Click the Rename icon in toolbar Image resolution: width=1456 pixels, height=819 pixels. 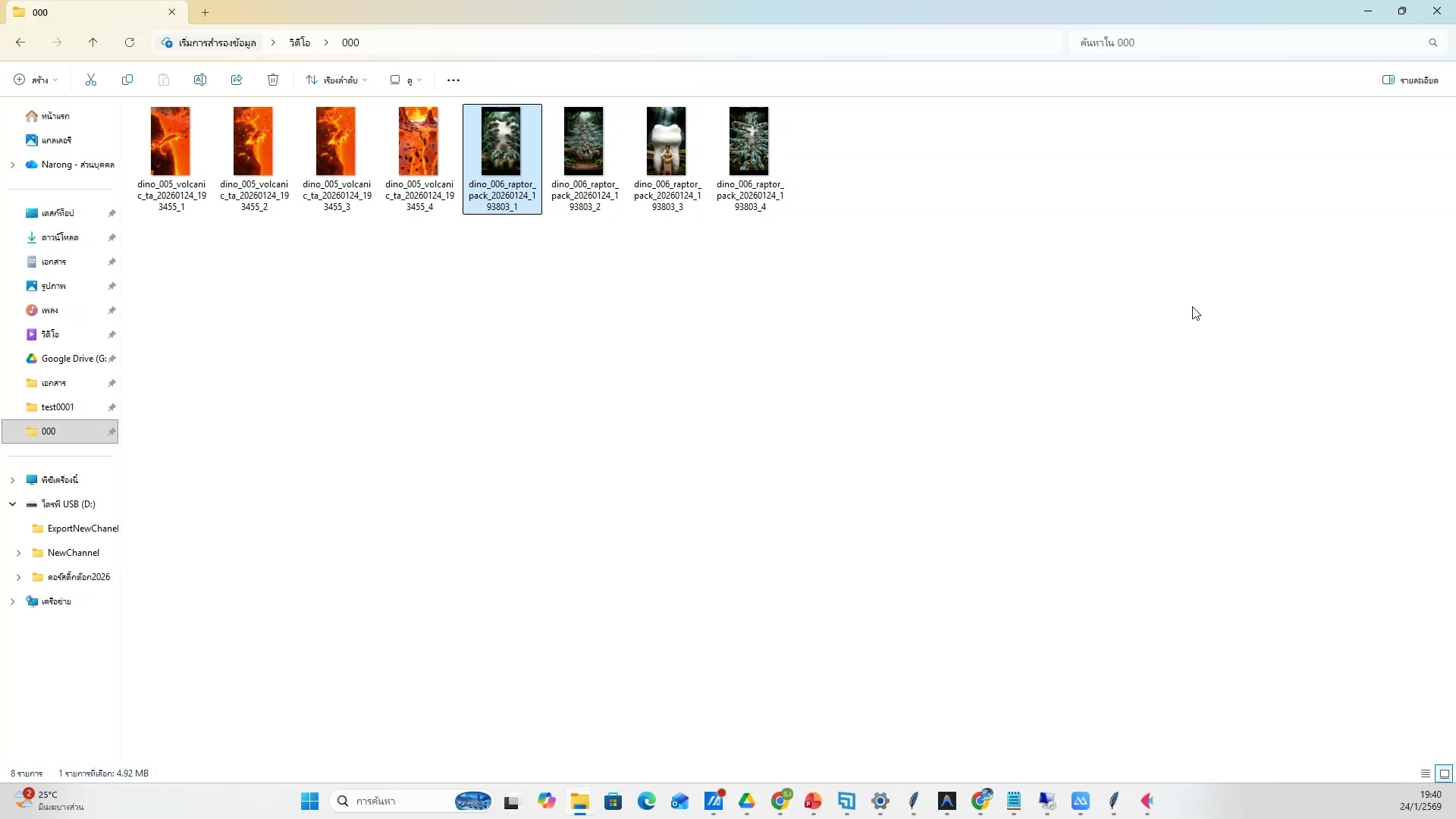point(200,80)
